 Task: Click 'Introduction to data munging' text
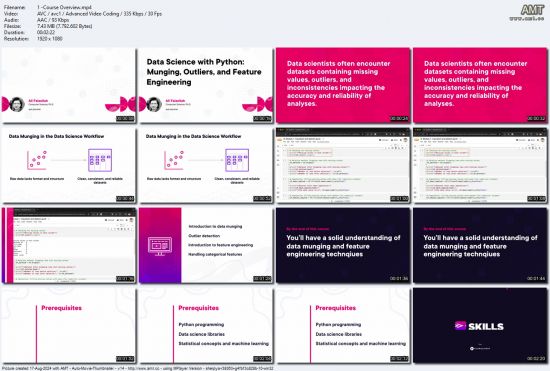(215, 227)
